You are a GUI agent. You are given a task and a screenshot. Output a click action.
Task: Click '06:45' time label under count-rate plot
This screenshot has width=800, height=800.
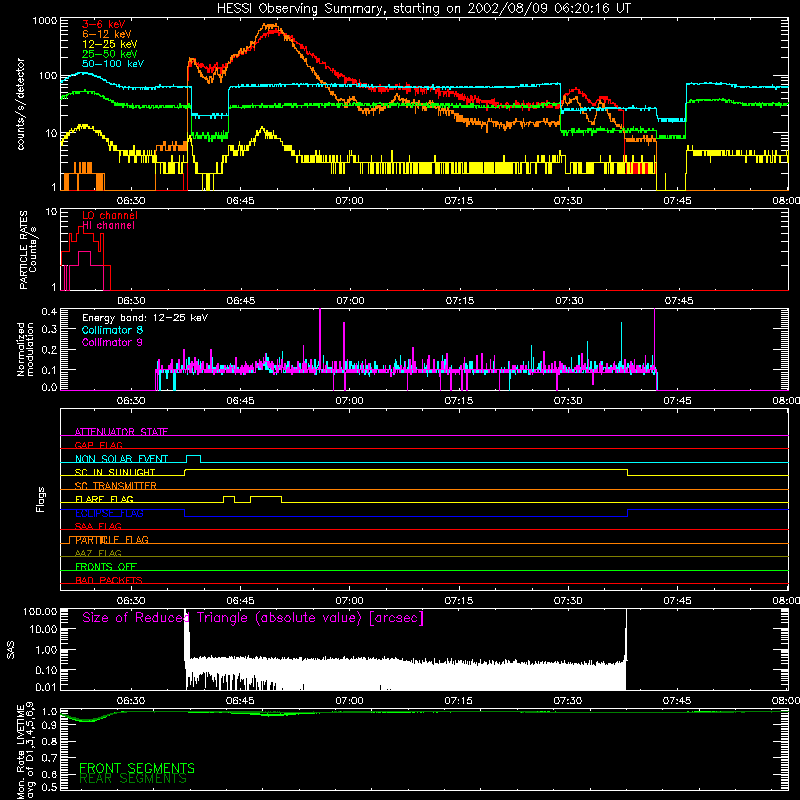pyautogui.click(x=240, y=201)
